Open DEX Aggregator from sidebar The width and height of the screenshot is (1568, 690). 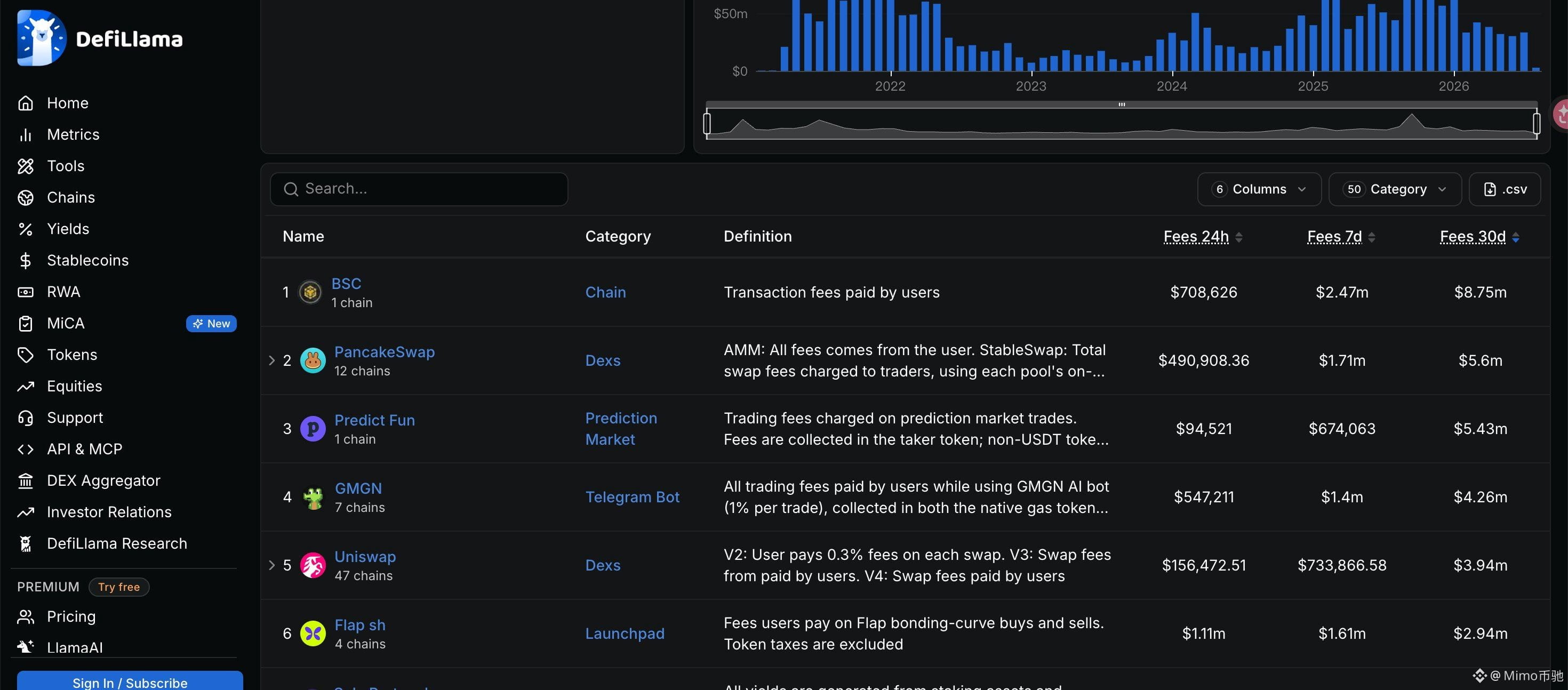103,480
